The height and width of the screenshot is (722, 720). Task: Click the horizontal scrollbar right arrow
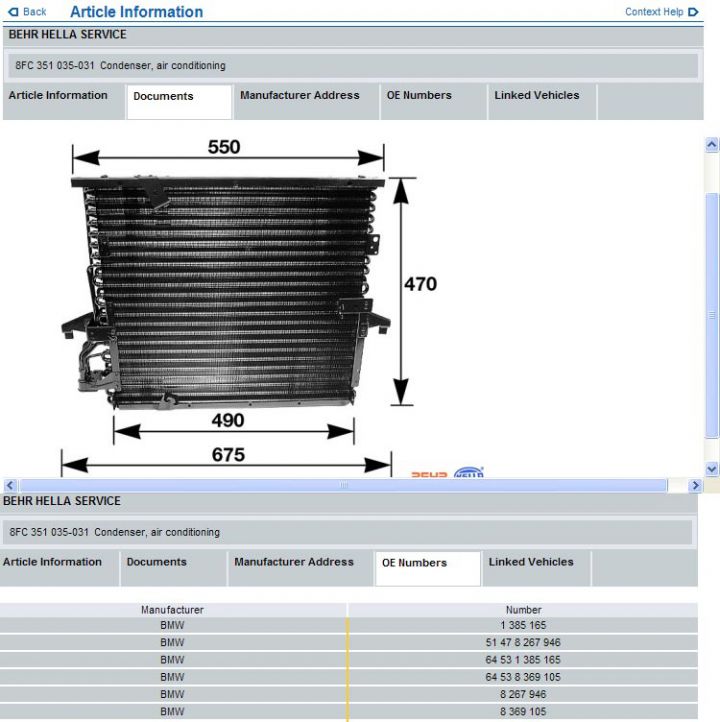click(x=695, y=485)
